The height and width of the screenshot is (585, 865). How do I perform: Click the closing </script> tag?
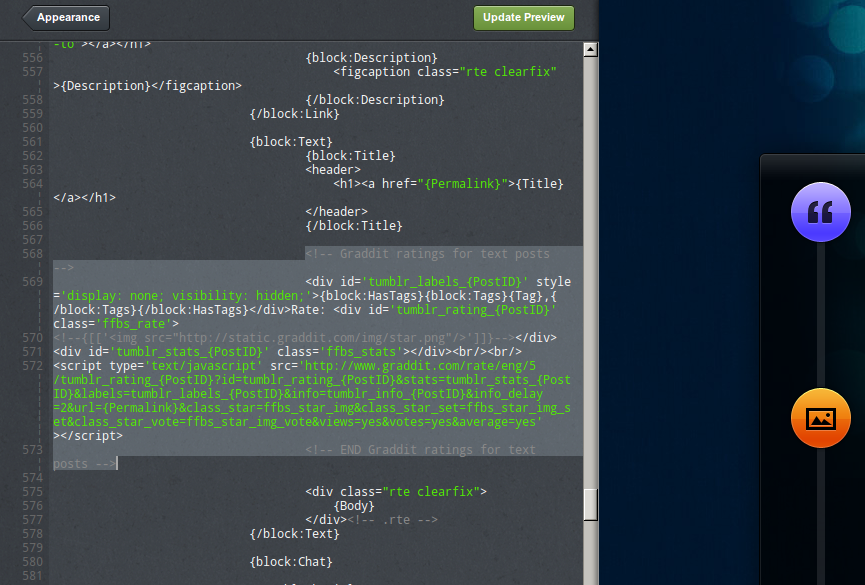[92, 436]
